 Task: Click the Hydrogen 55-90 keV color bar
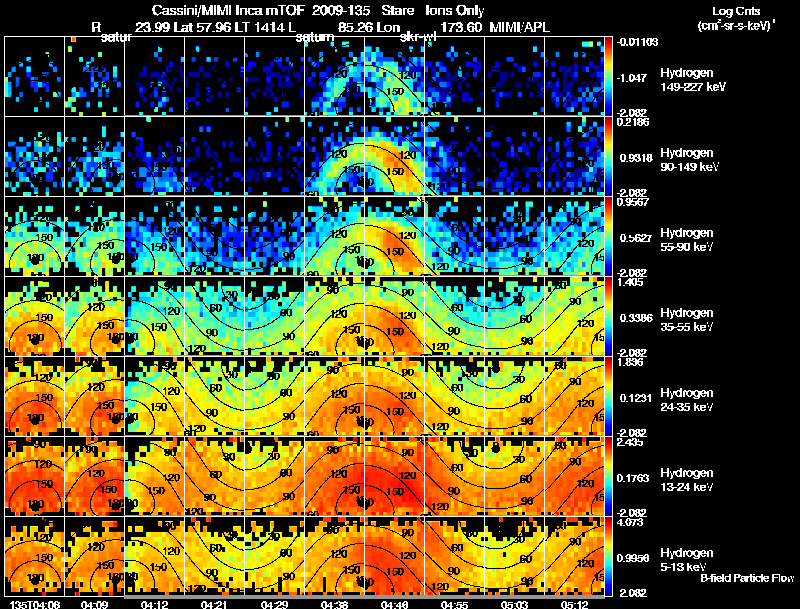coord(608,237)
